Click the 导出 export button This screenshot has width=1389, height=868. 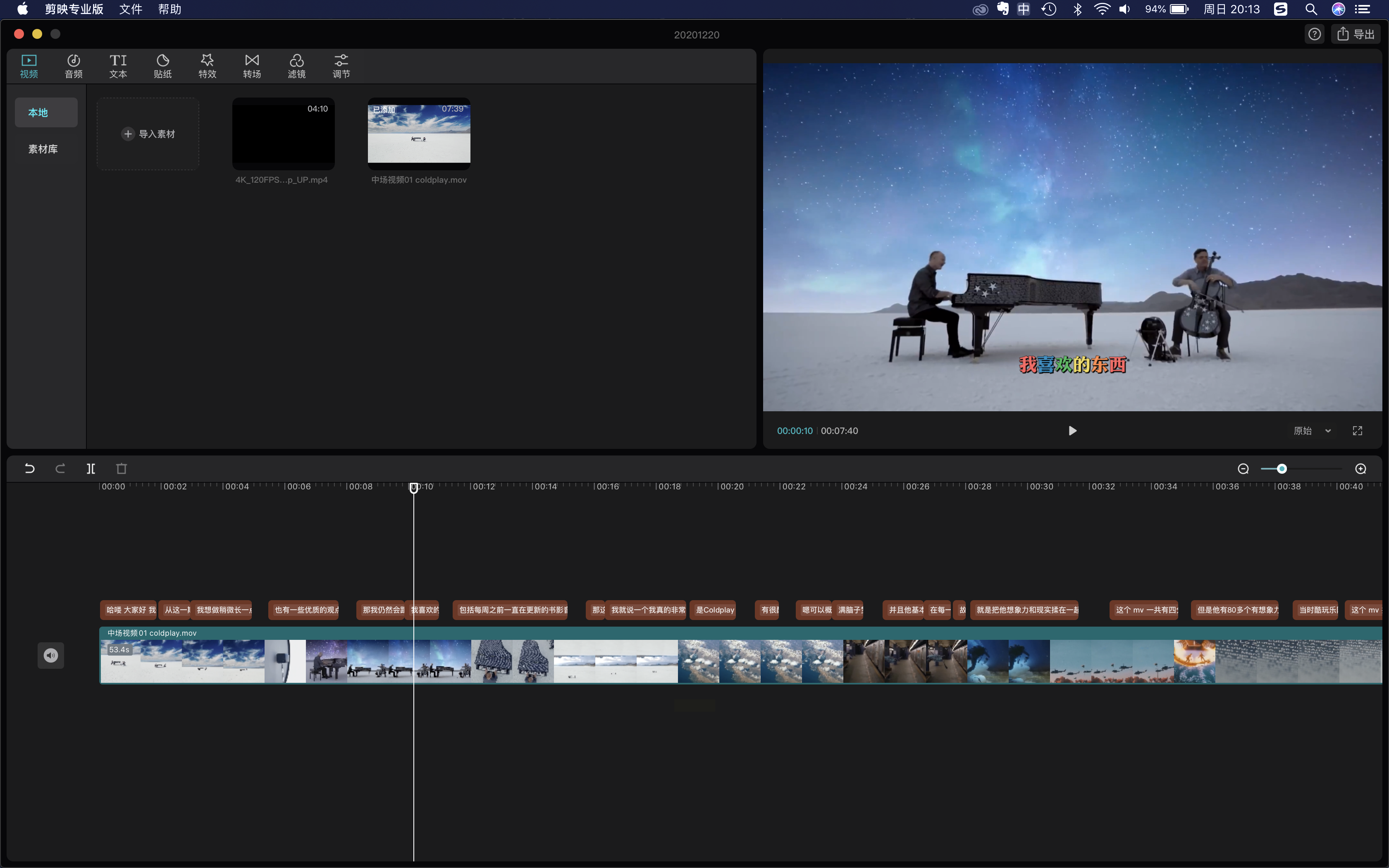[x=1356, y=34]
